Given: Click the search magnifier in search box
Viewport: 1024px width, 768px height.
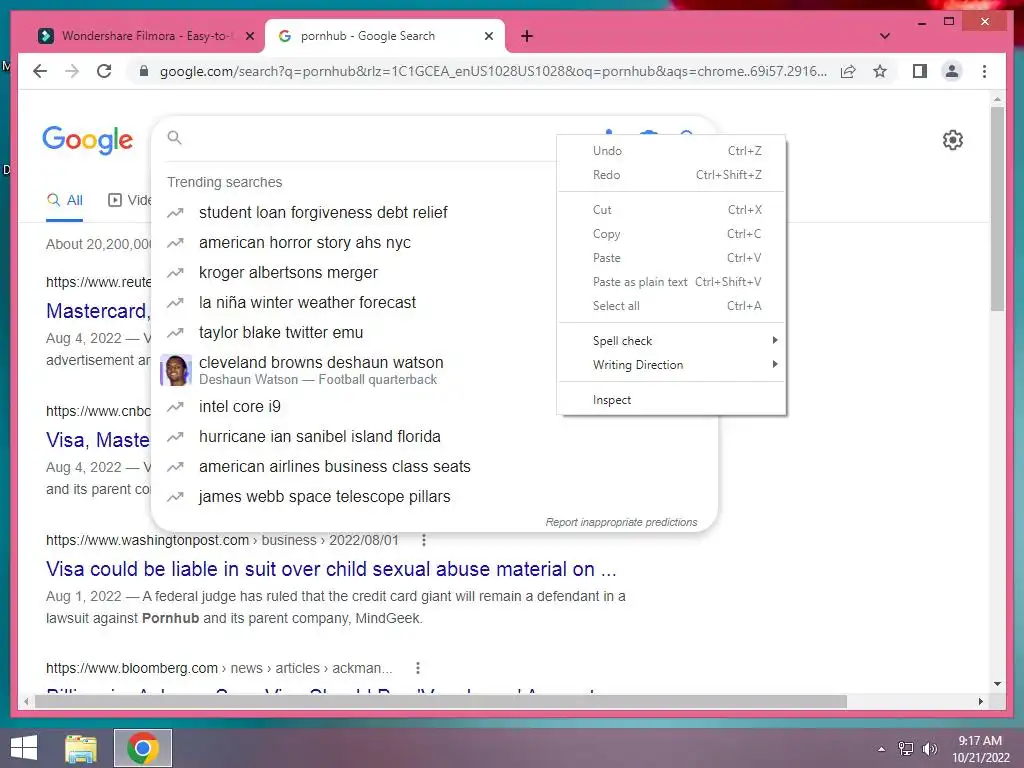Looking at the screenshot, I should pyautogui.click(x=174, y=137).
